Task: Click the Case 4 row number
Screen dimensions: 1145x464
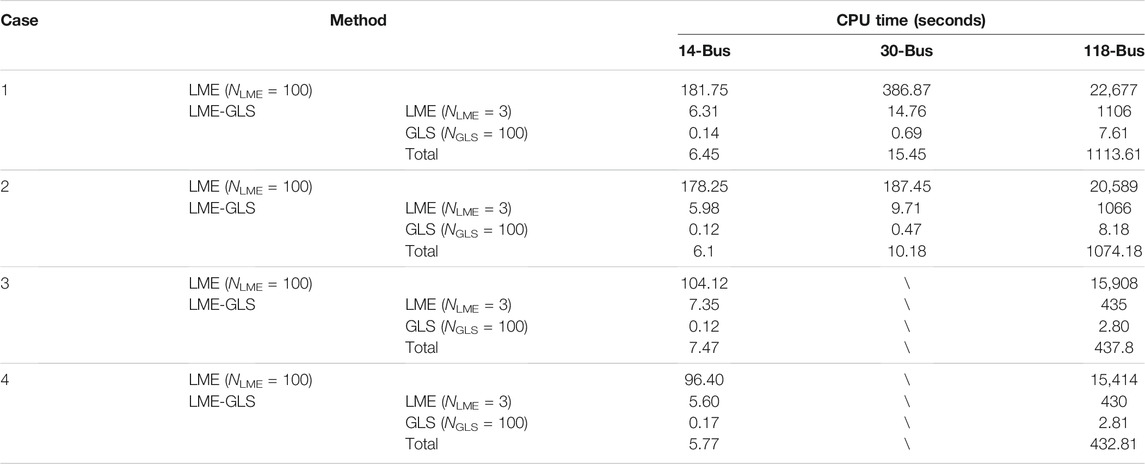Action: (x=5, y=380)
